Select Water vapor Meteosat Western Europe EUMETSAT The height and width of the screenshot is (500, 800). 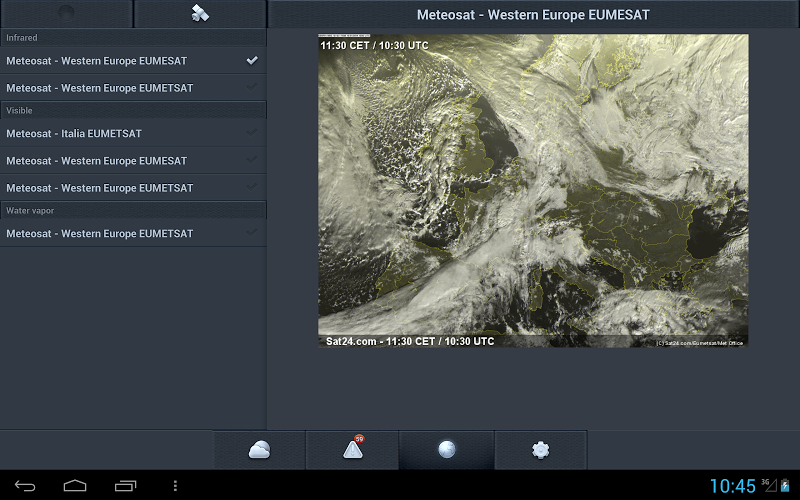tap(100, 233)
